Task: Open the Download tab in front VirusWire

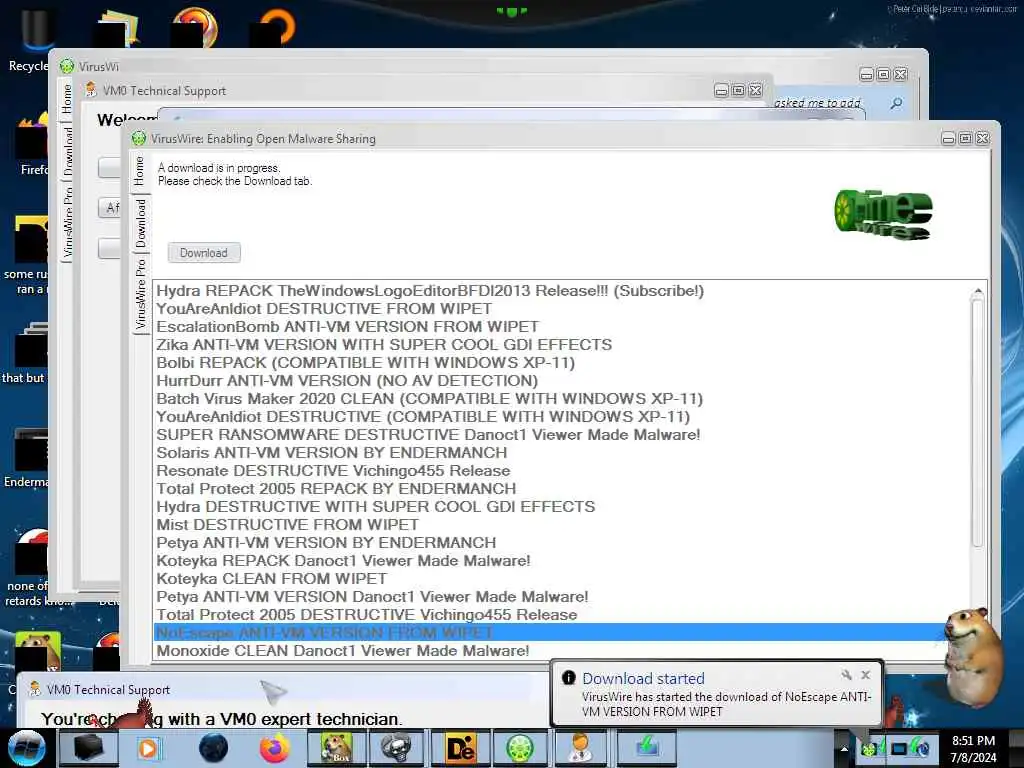Action: (x=140, y=223)
